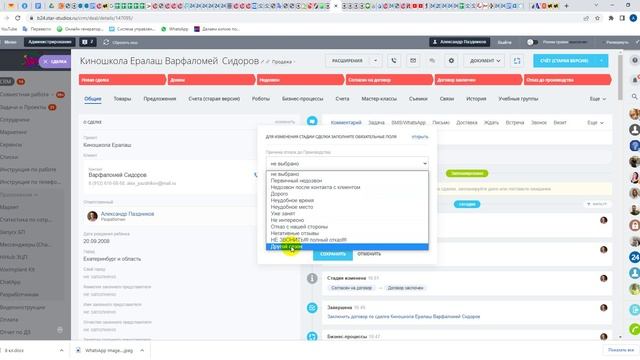Image resolution: width=640 pixels, height=360 pixels.
Task: Open Александр Паздников avatar in the responsible field
Action: (92, 216)
